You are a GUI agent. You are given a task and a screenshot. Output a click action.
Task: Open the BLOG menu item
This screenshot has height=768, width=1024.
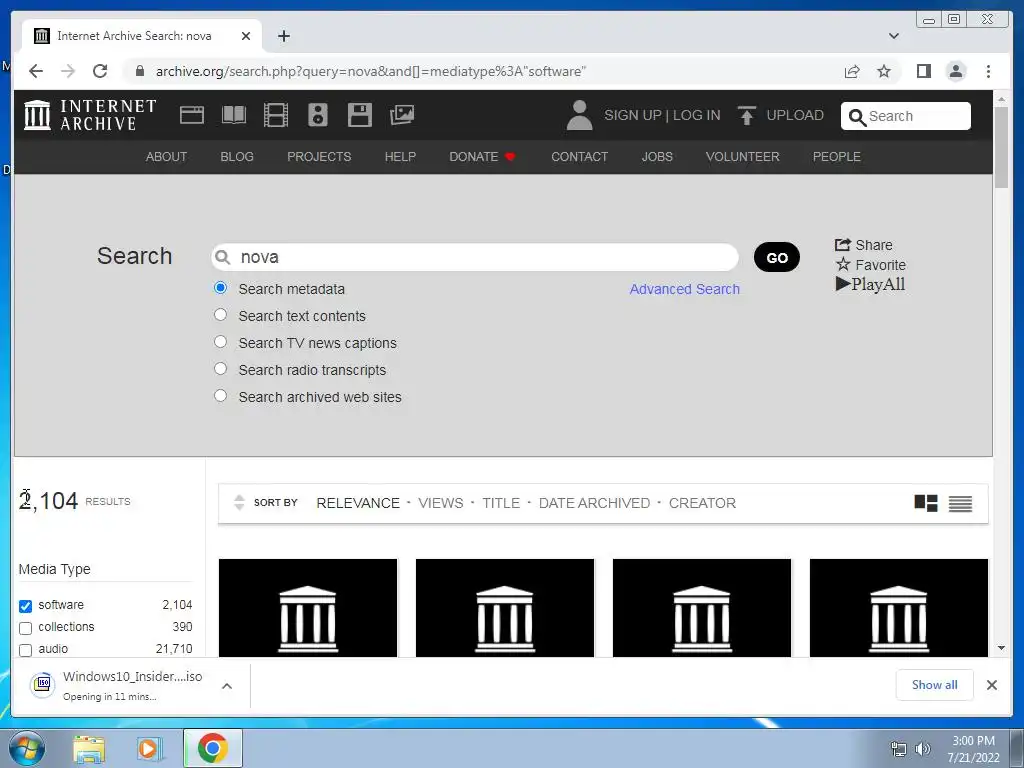pyautogui.click(x=237, y=157)
